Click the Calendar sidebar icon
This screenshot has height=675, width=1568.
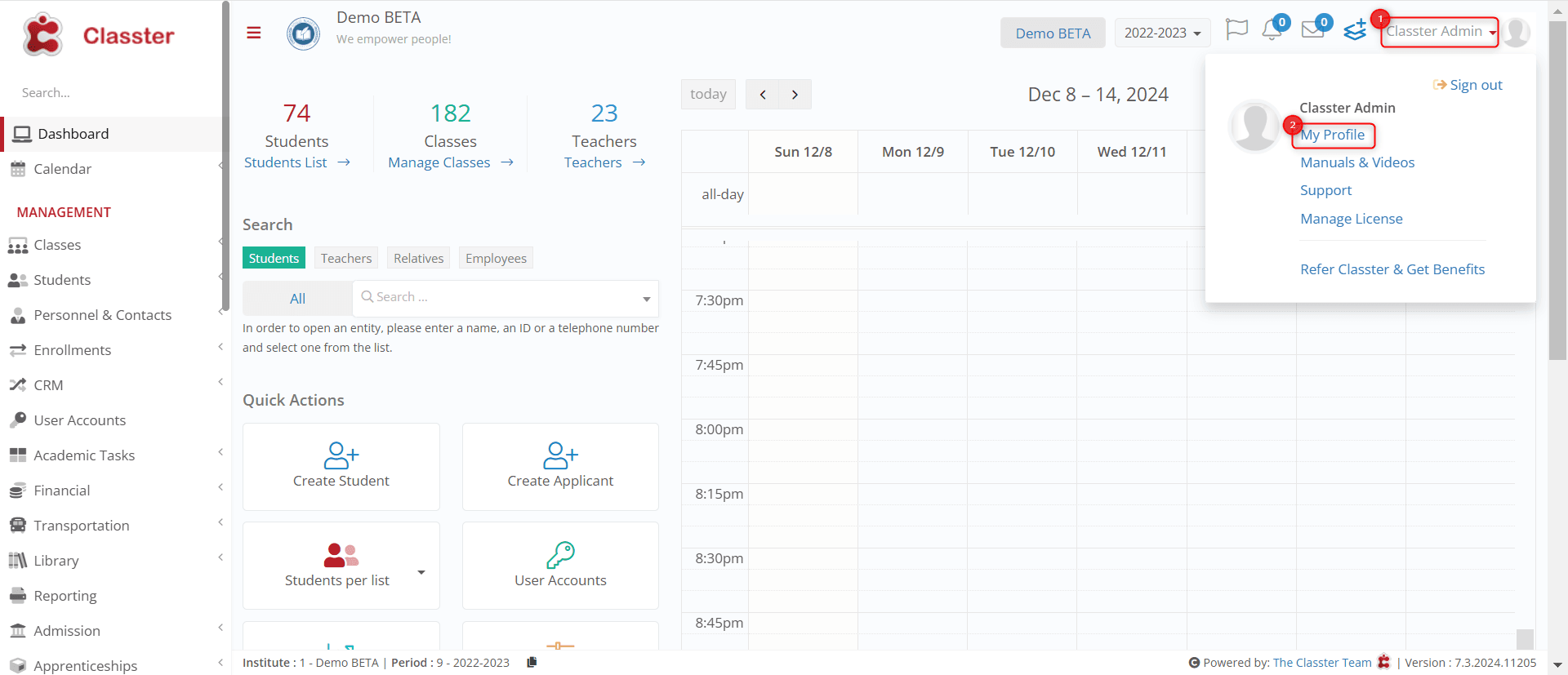(18, 169)
